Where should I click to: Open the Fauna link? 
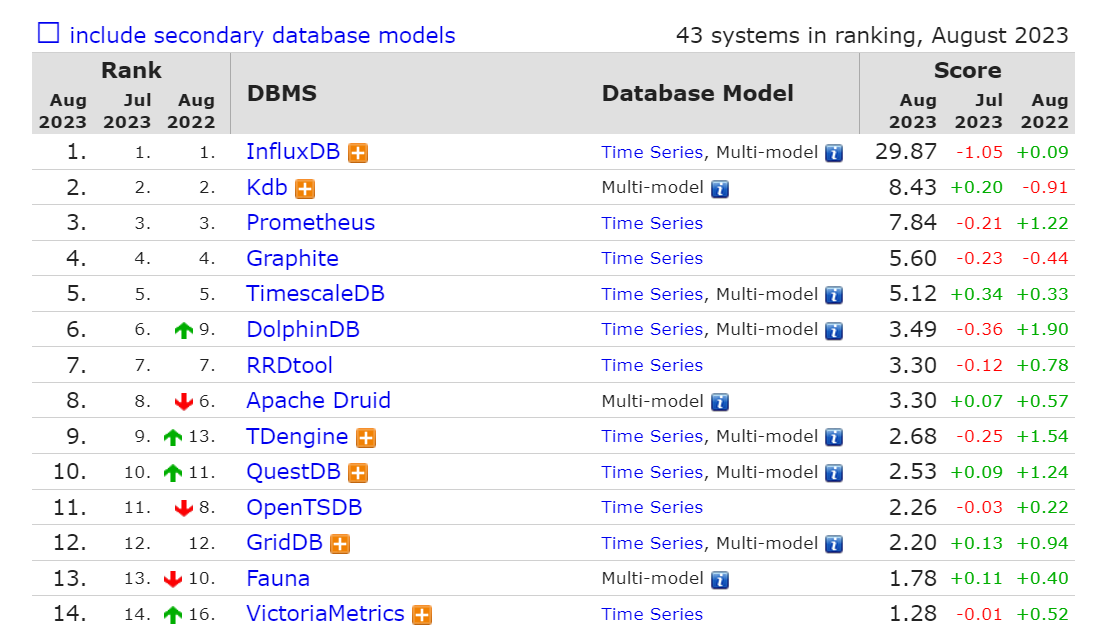click(x=278, y=578)
